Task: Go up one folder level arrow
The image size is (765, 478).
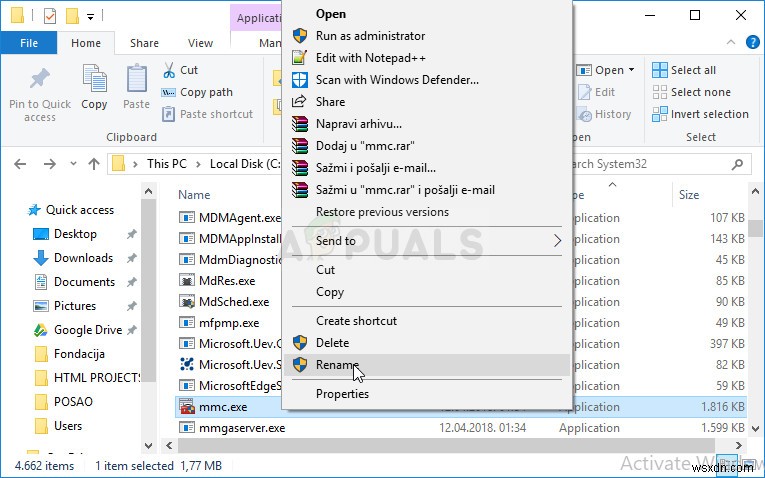Action: [x=94, y=164]
